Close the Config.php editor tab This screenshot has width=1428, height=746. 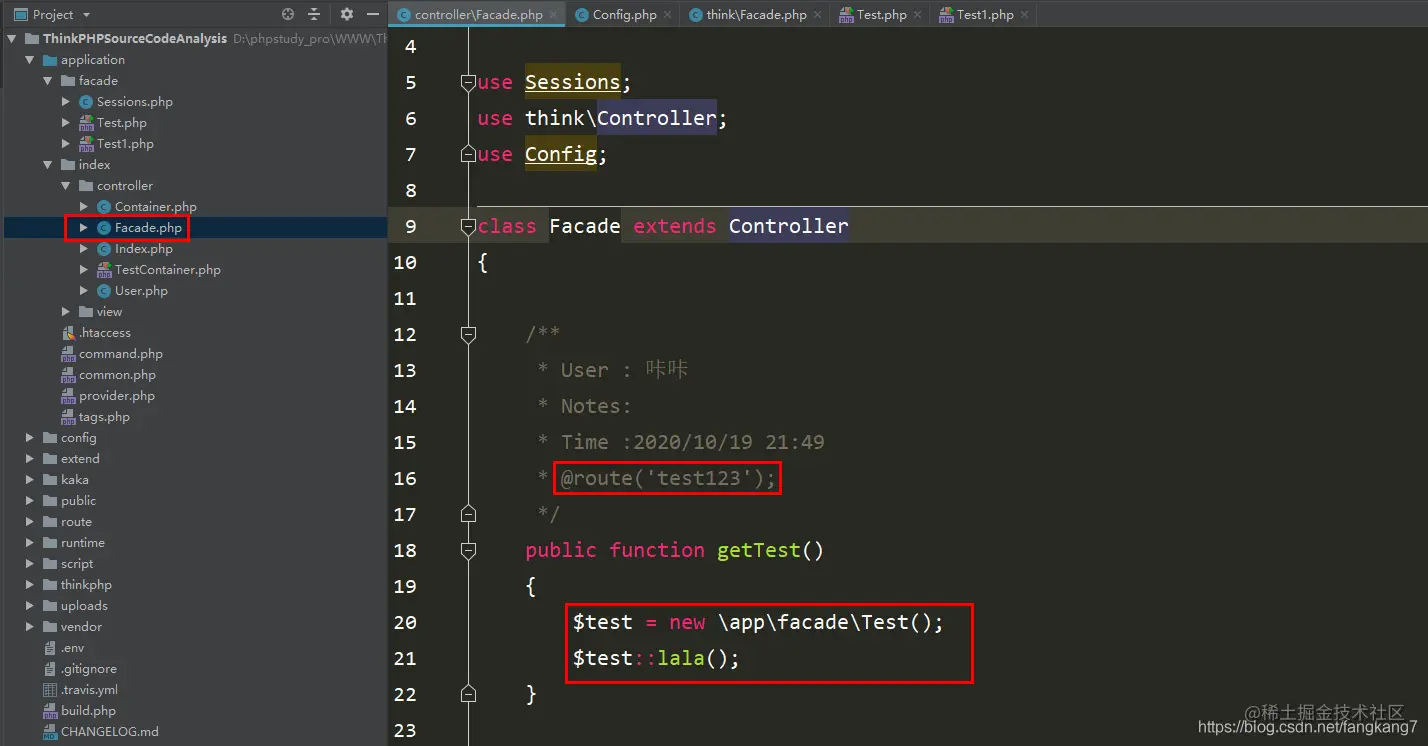coord(669,15)
